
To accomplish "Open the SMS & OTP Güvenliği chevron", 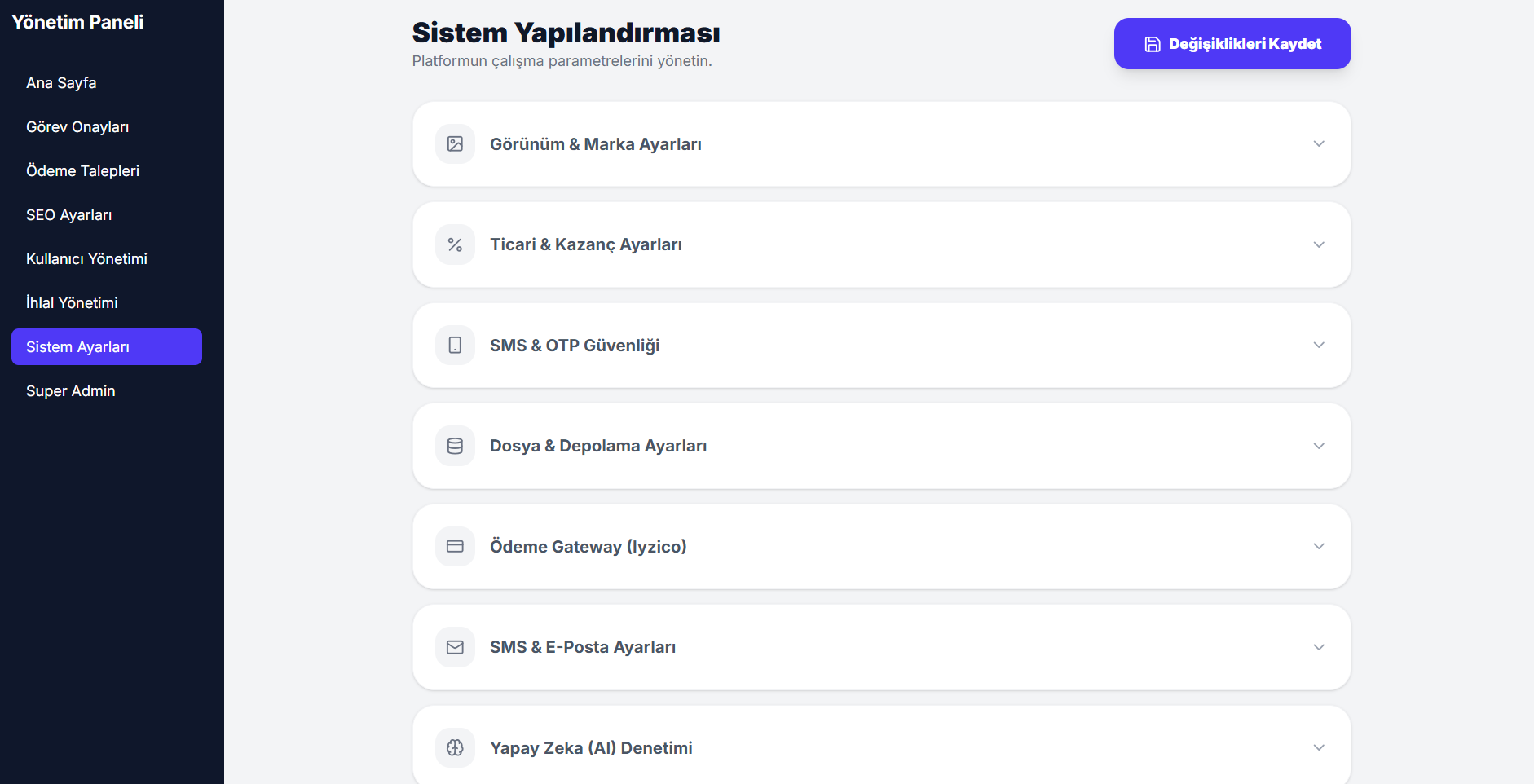I will 1318,346.
